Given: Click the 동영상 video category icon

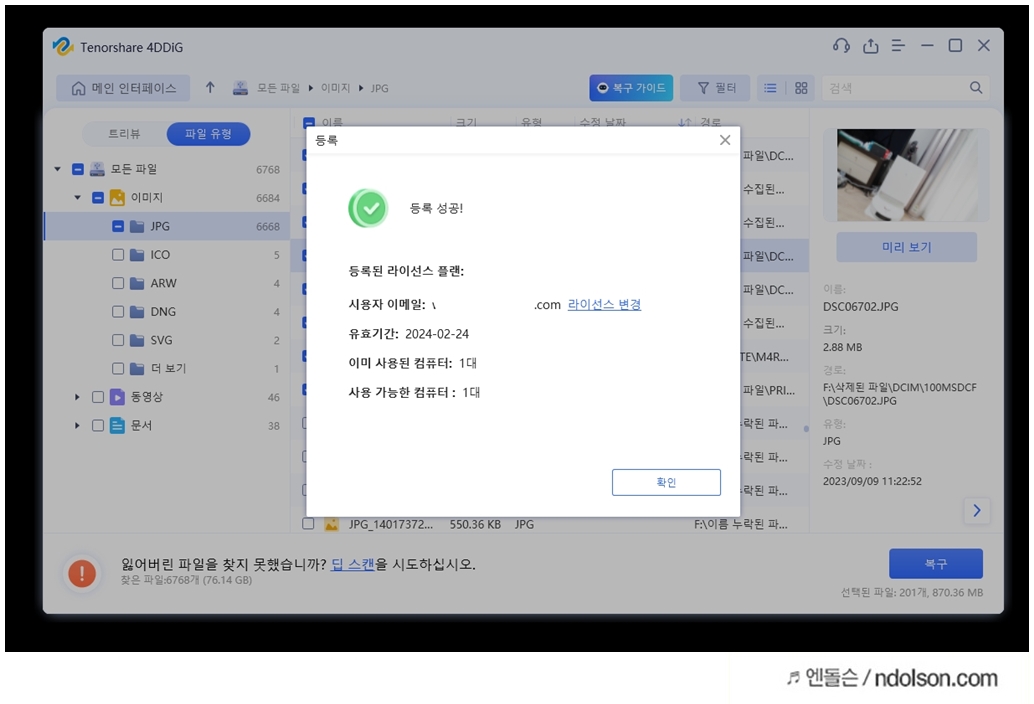Looking at the screenshot, I should click(x=117, y=397).
